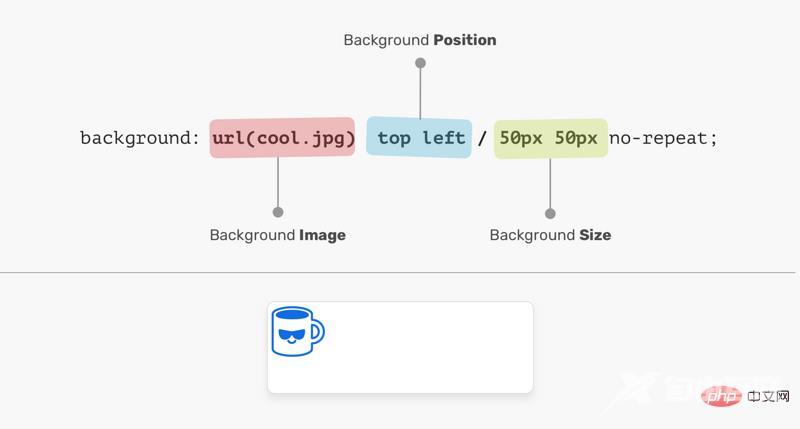Click the connector line above top left
The height and width of the screenshot is (429, 800).
click(420, 95)
